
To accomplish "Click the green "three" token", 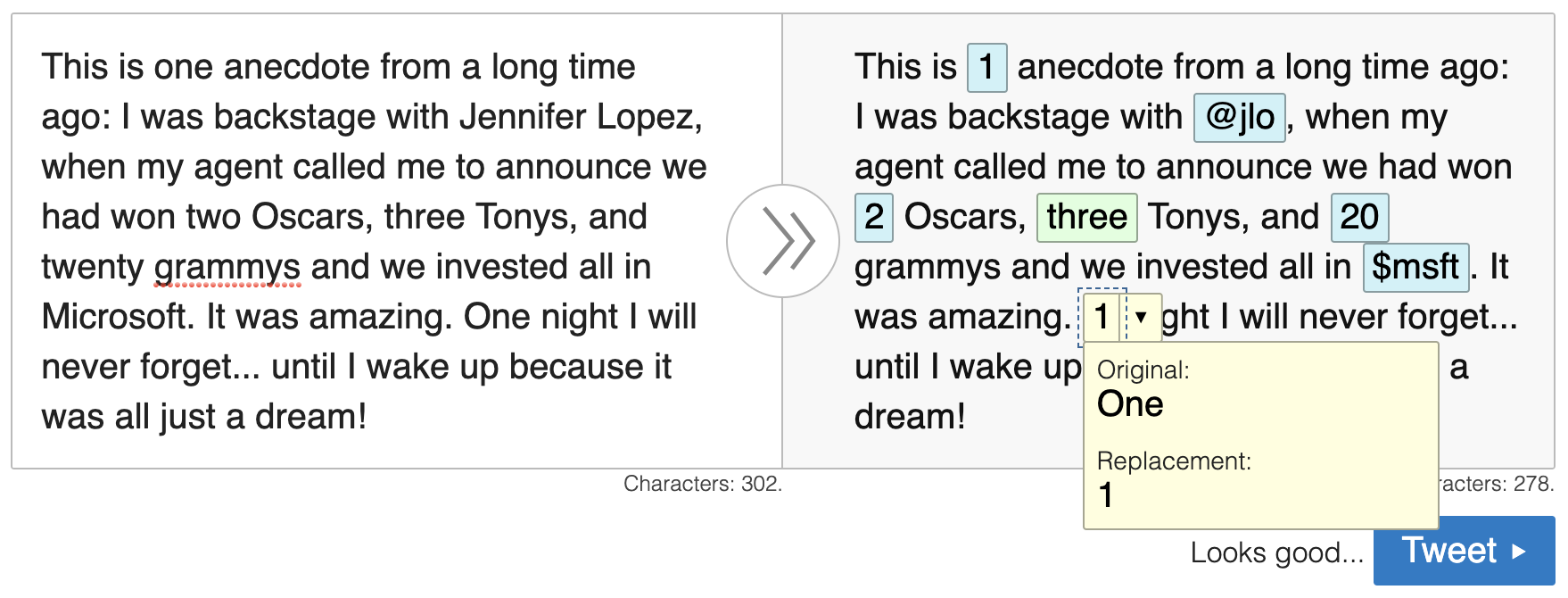I will click(1085, 217).
